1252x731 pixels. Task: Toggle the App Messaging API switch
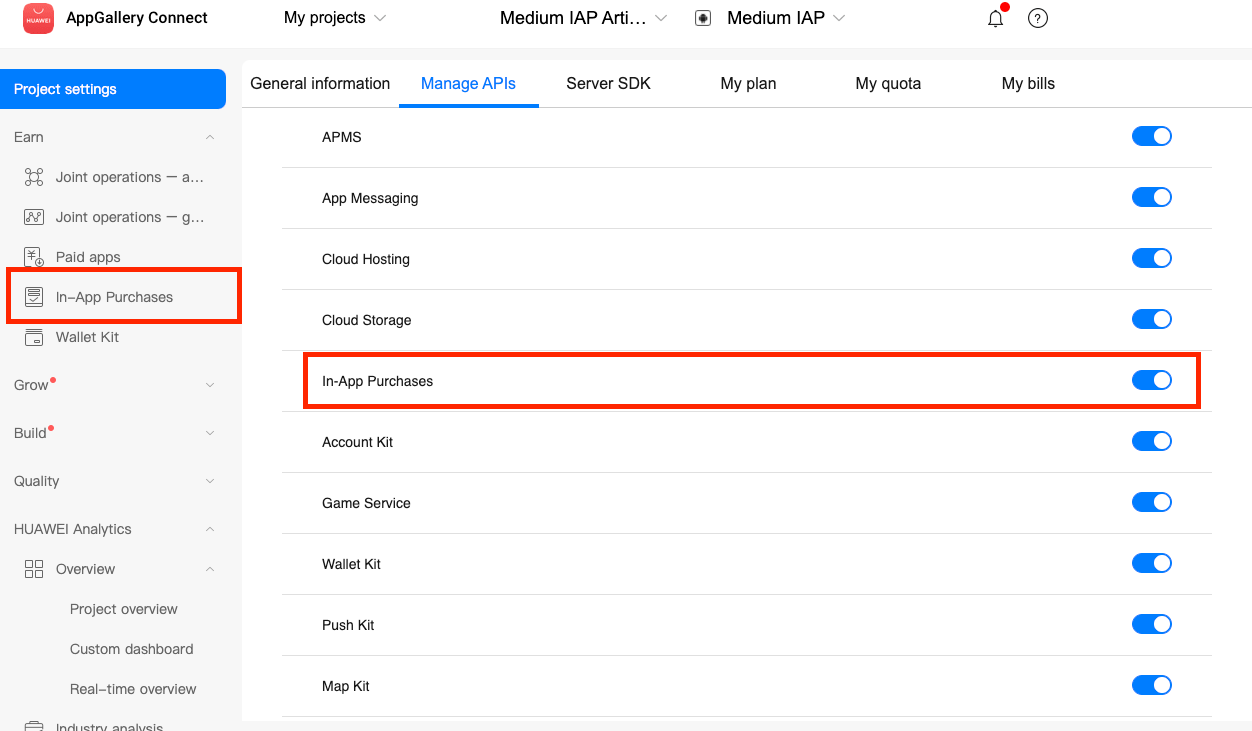click(x=1152, y=197)
